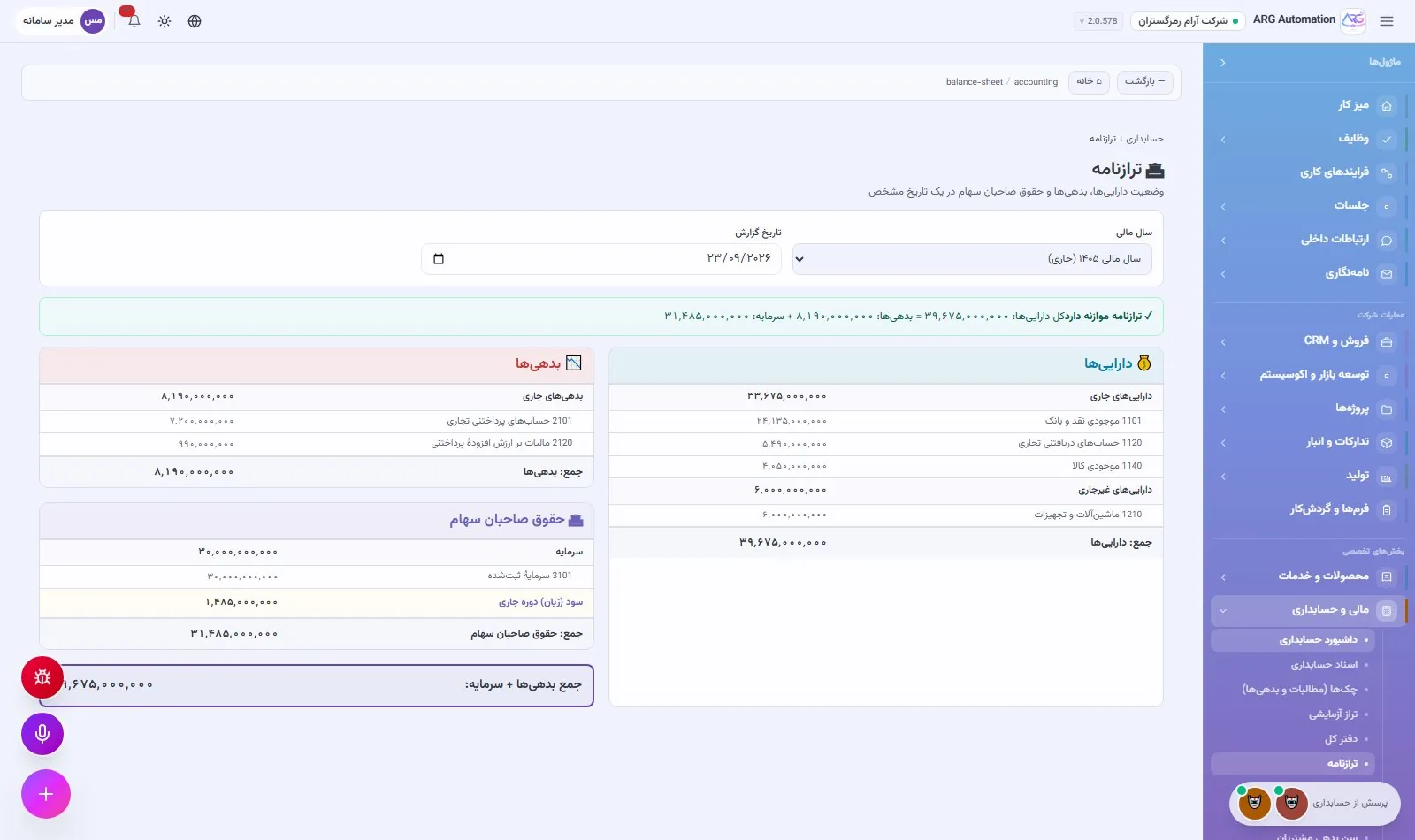This screenshot has width=1415, height=840.
Task: Click the فرم‌ها و گردش‌کار clipboard icon
Action: point(1387,509)
